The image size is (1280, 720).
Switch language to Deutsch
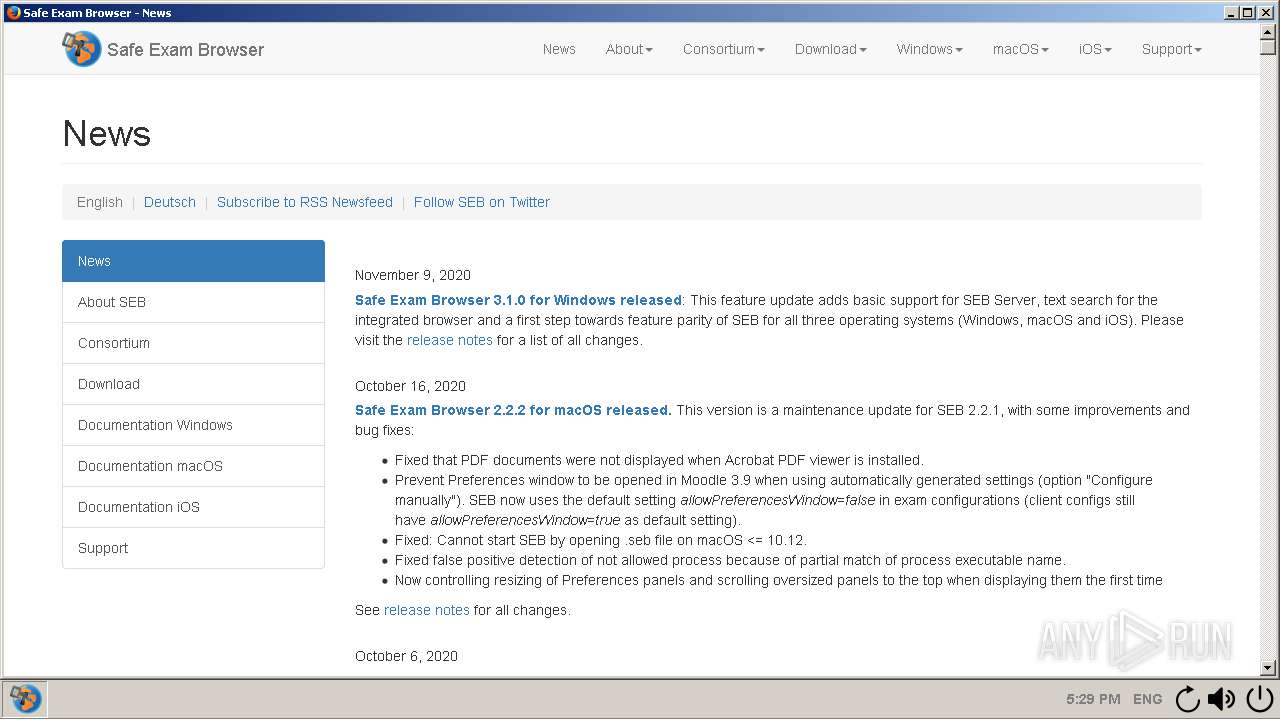pos(170,202)
